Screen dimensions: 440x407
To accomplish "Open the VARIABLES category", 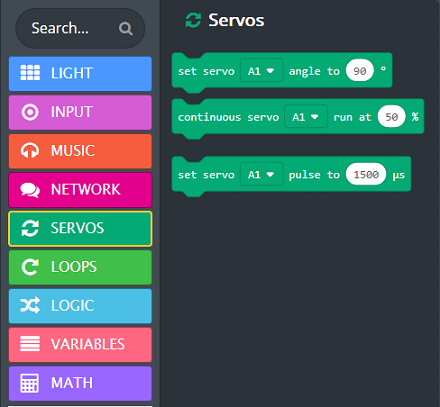I will pyautogui.click(x=80, y=345).
